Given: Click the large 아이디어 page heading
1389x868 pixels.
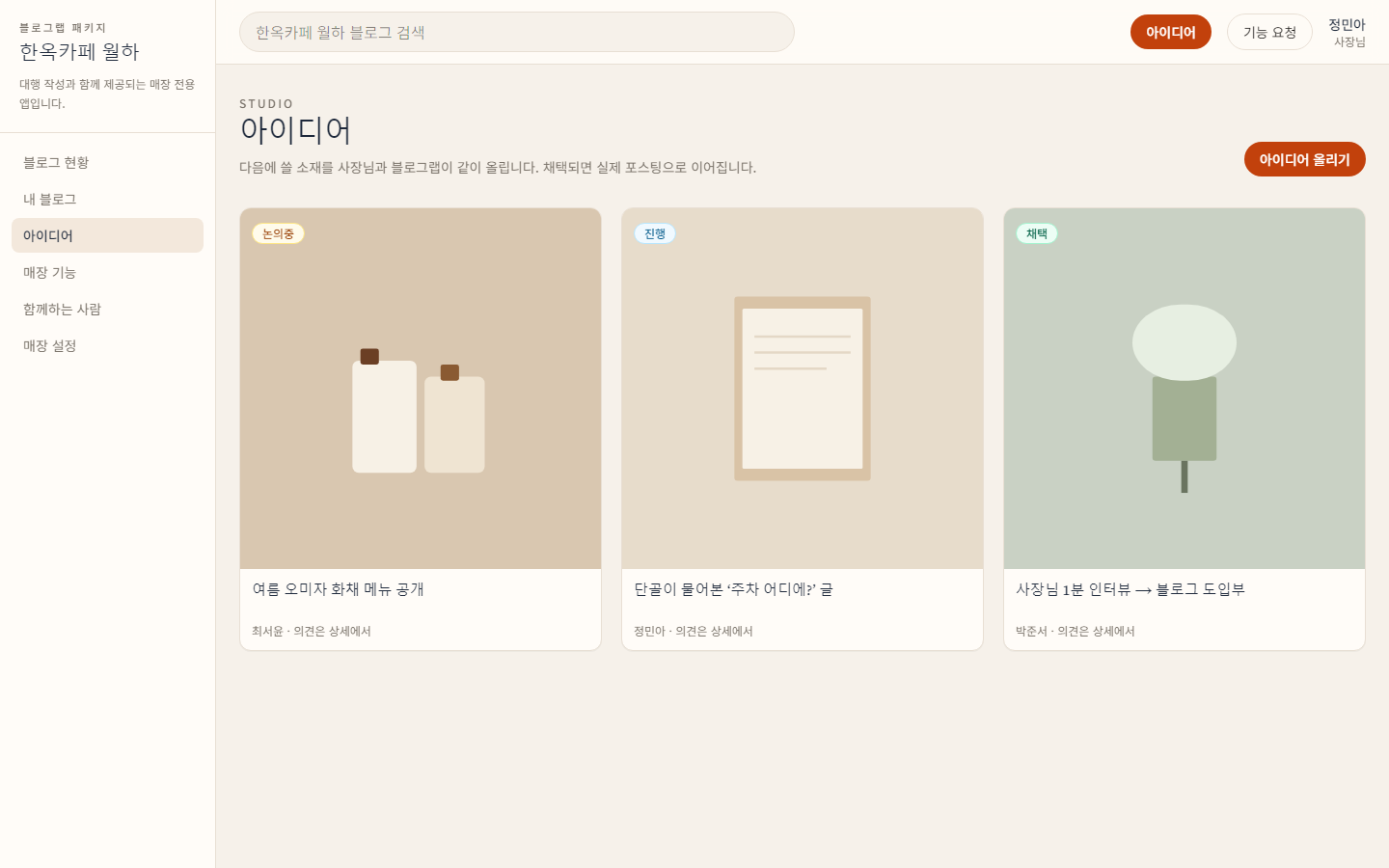Looking at the screenshot, I should 295,130.
